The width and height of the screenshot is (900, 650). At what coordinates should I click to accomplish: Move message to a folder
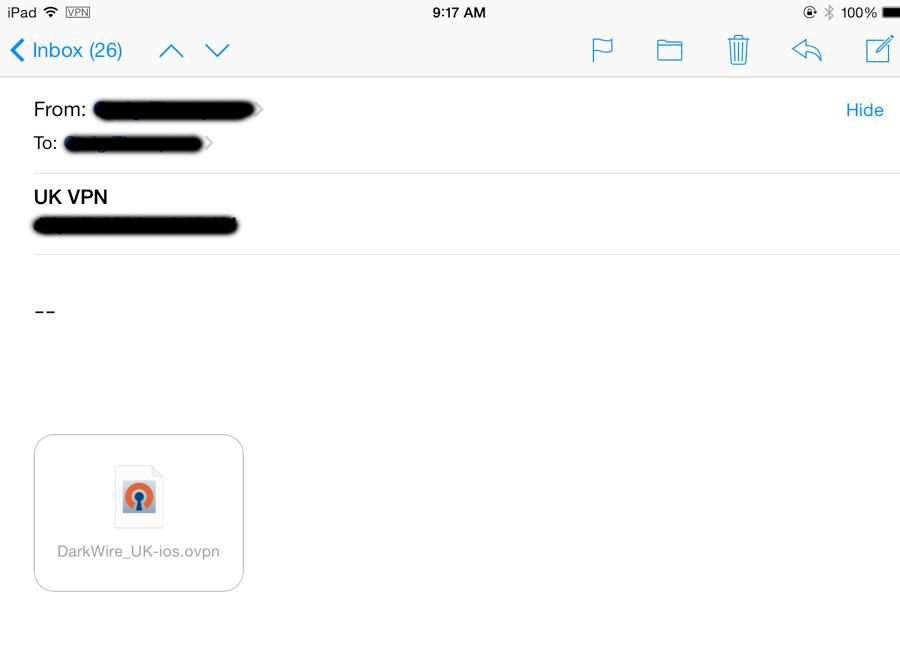click(x=669, y=51)
